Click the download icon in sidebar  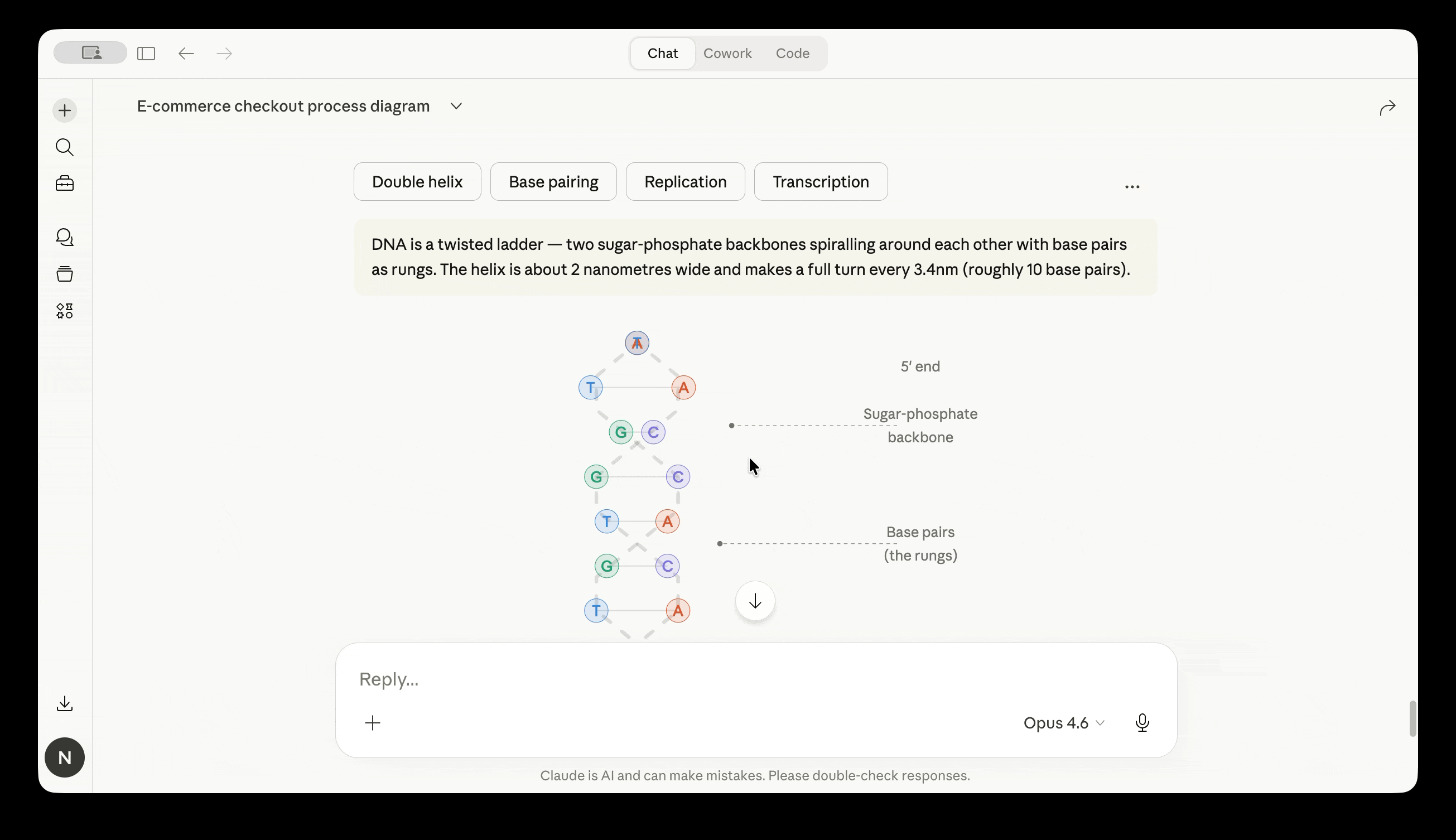pos(65,703)
